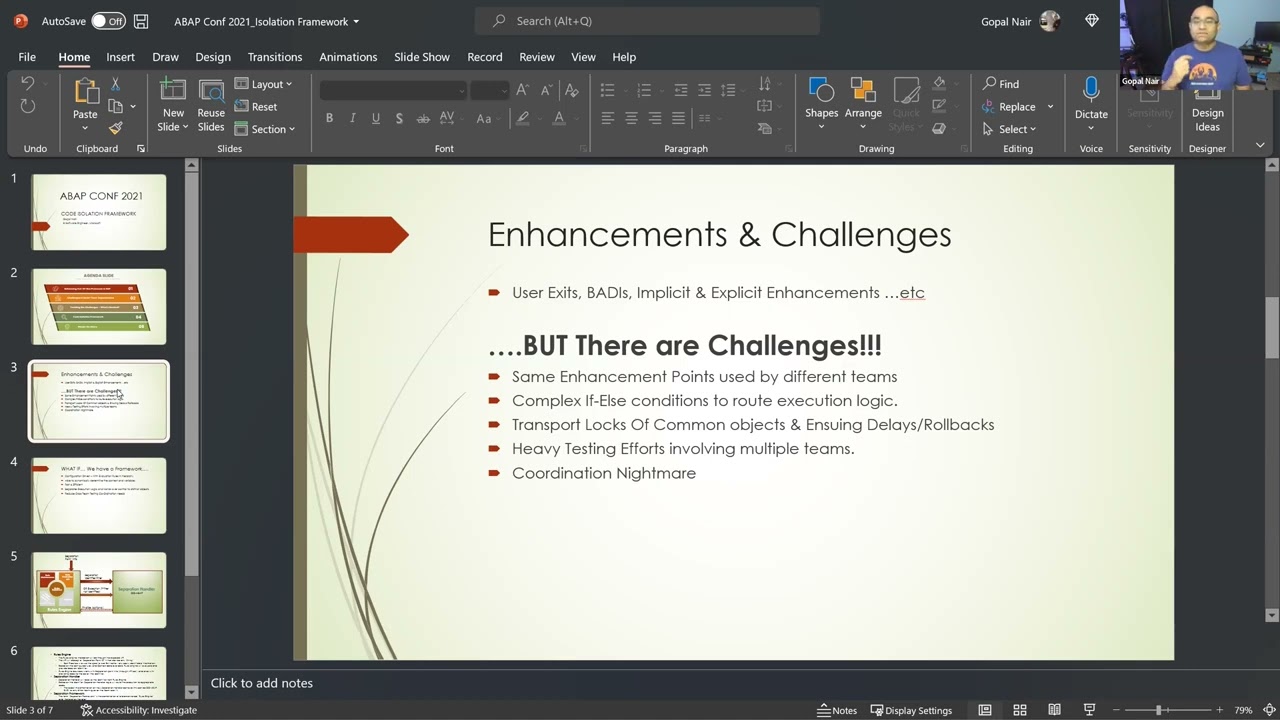Screen dimensions: 1280x720
Task: Switch to the Transitions tab
Action: click(275, 57)
